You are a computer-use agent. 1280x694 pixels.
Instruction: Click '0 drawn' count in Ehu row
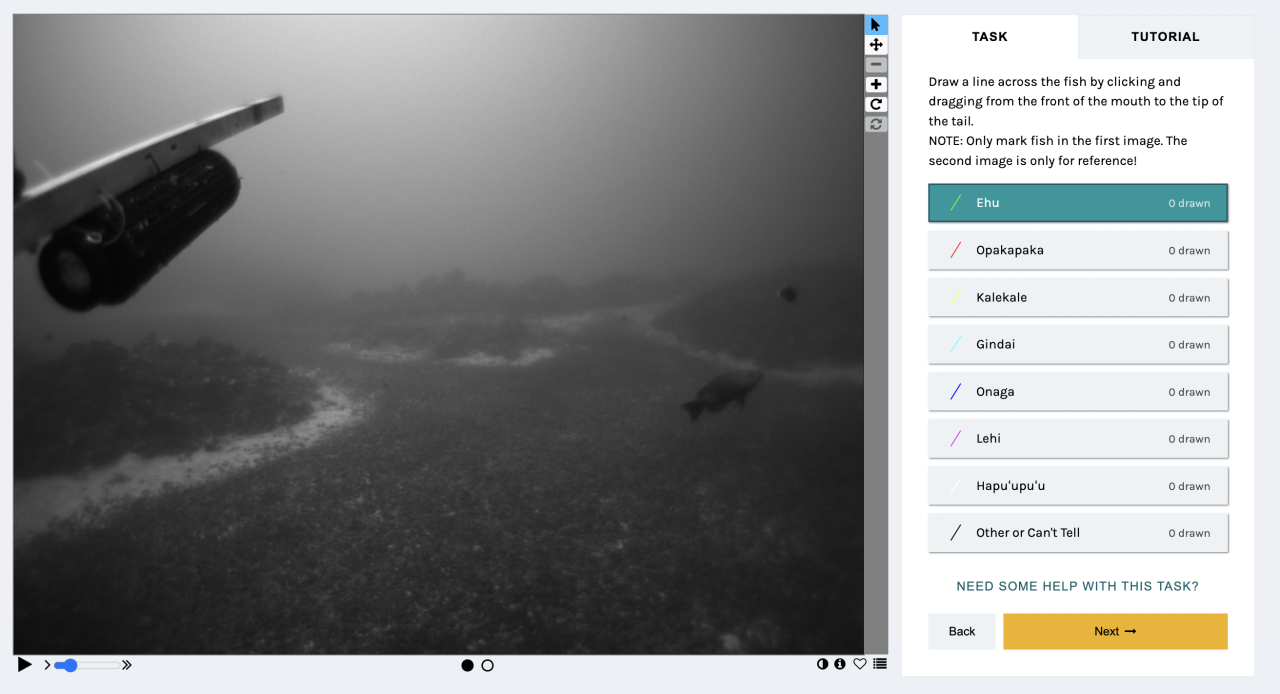click(x=1189, y=203)
